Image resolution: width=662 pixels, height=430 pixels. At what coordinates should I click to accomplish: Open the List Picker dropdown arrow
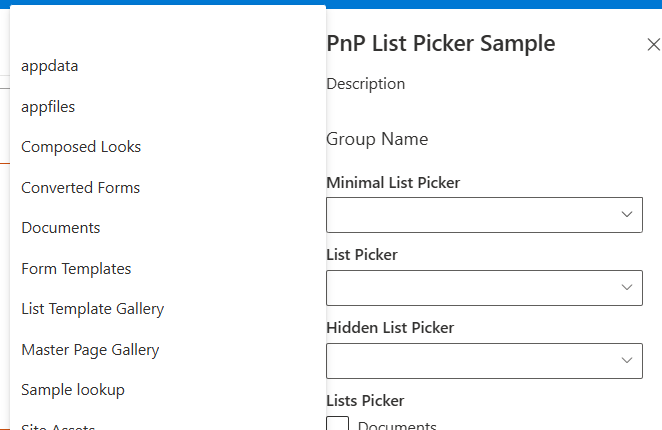coord(627,287)
